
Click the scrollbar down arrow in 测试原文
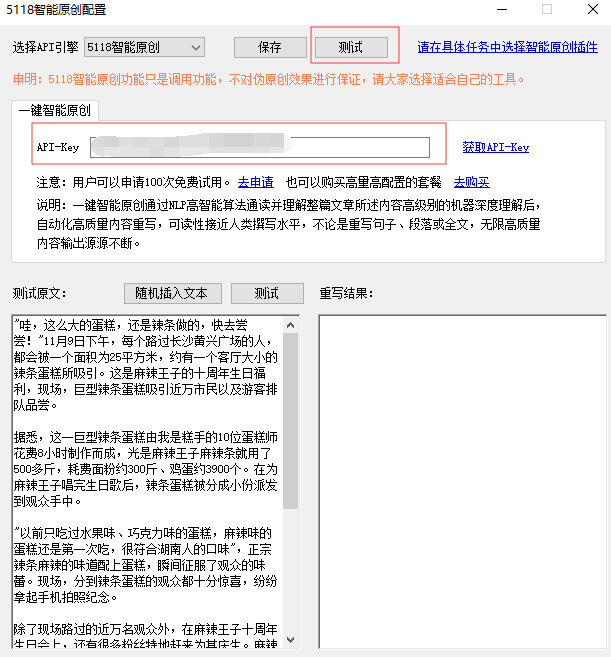click(x=290, y=639)
